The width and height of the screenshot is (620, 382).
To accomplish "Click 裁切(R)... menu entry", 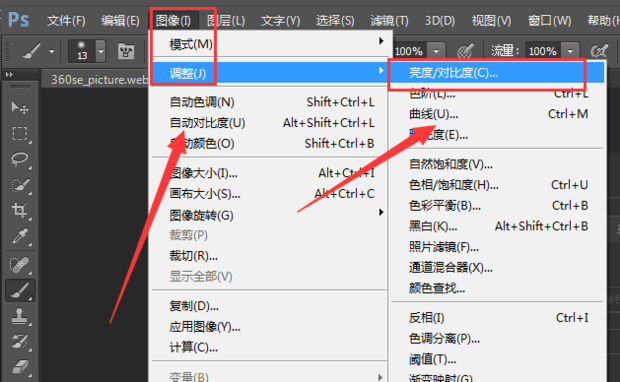I will point(270,256).
